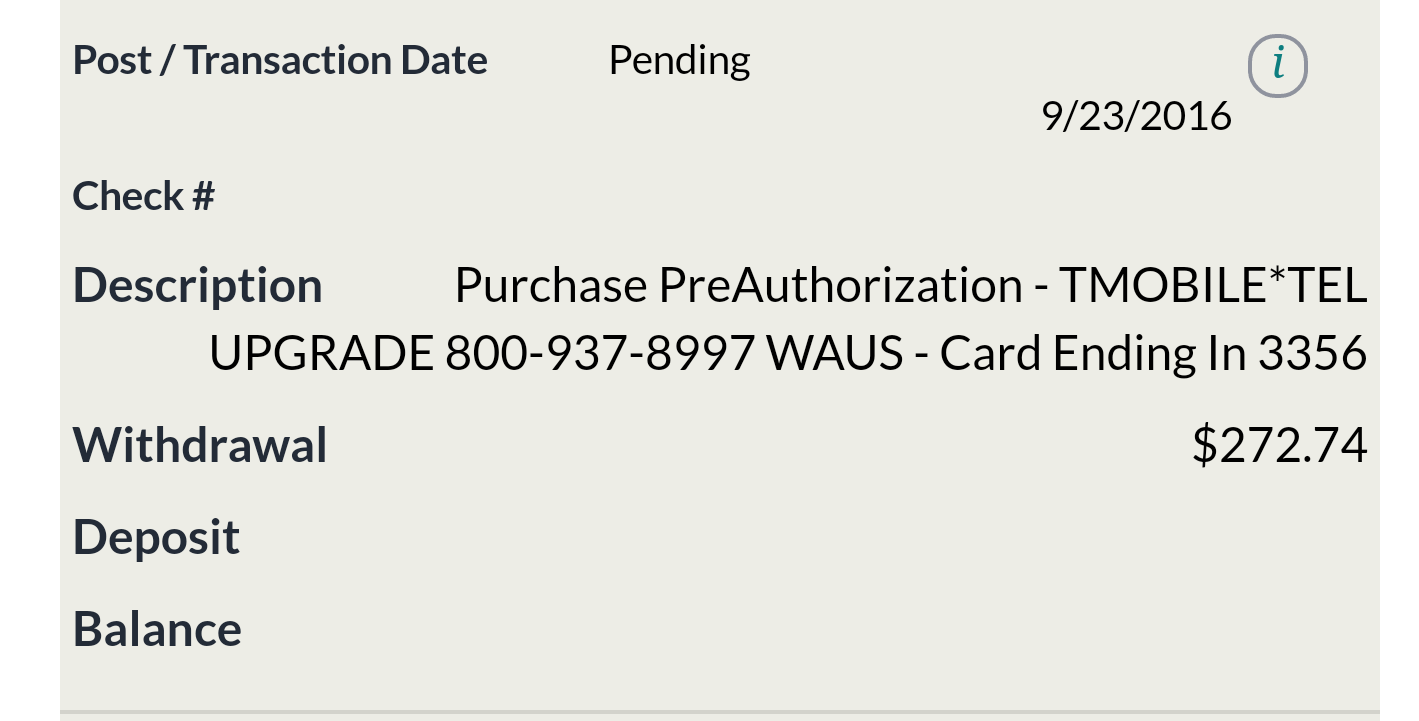Click the hyphen after PreAuthorization
The width and height of the screenshot is (1419, 721).
coord(1040,288)
